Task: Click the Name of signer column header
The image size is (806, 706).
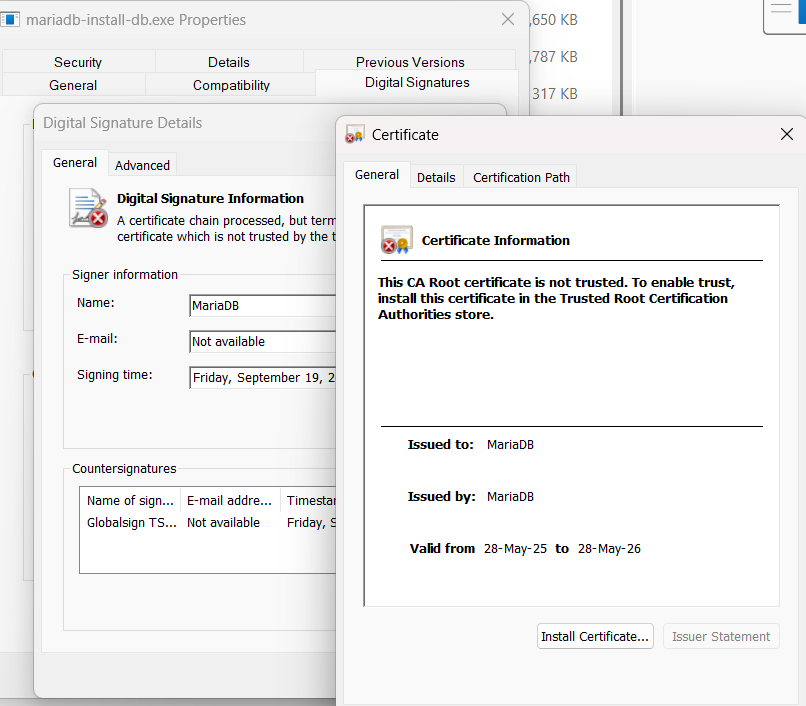Action: 131,501
